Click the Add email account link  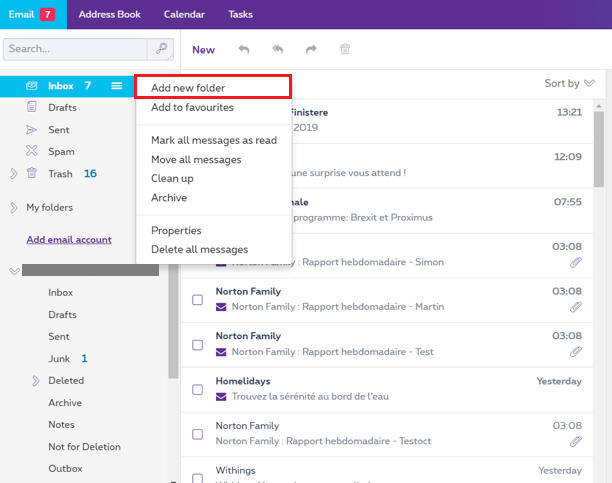[68, 239]
